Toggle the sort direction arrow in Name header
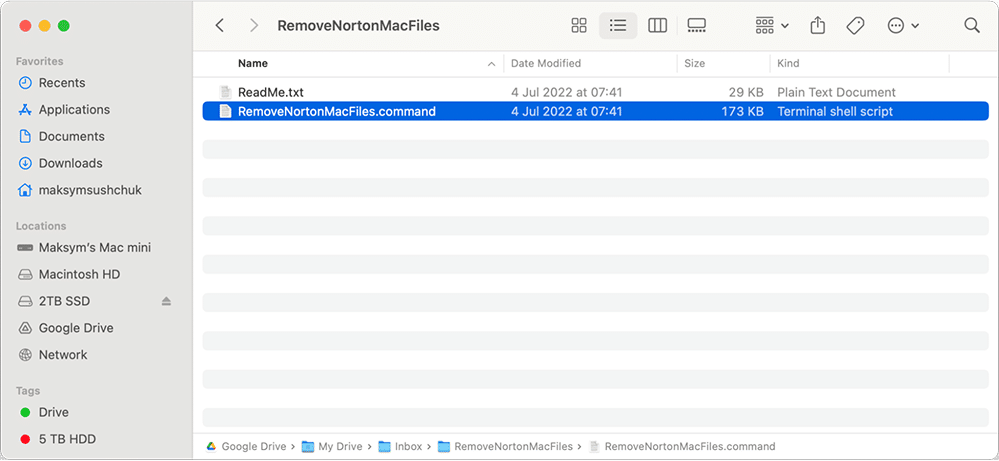Image resolution: width=999 pixels, height=461 pixels. coord(491,64)
